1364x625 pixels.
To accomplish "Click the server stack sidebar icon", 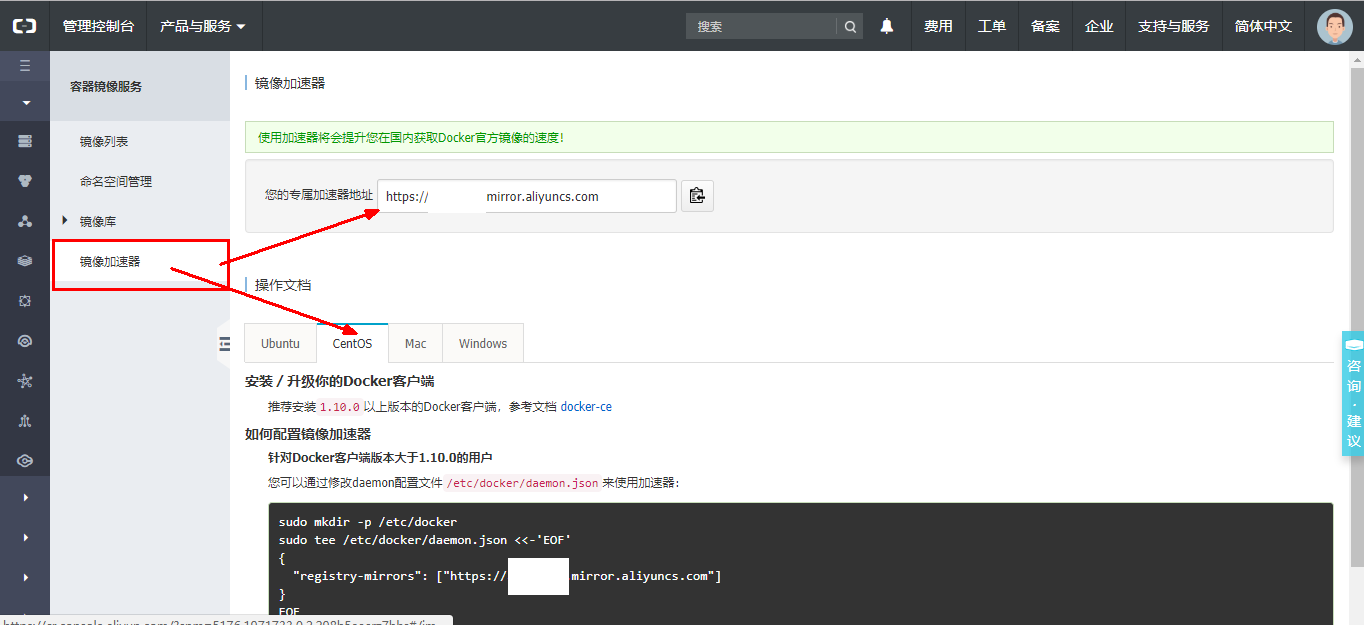I will pyautogui.click(x=25, y=141).
